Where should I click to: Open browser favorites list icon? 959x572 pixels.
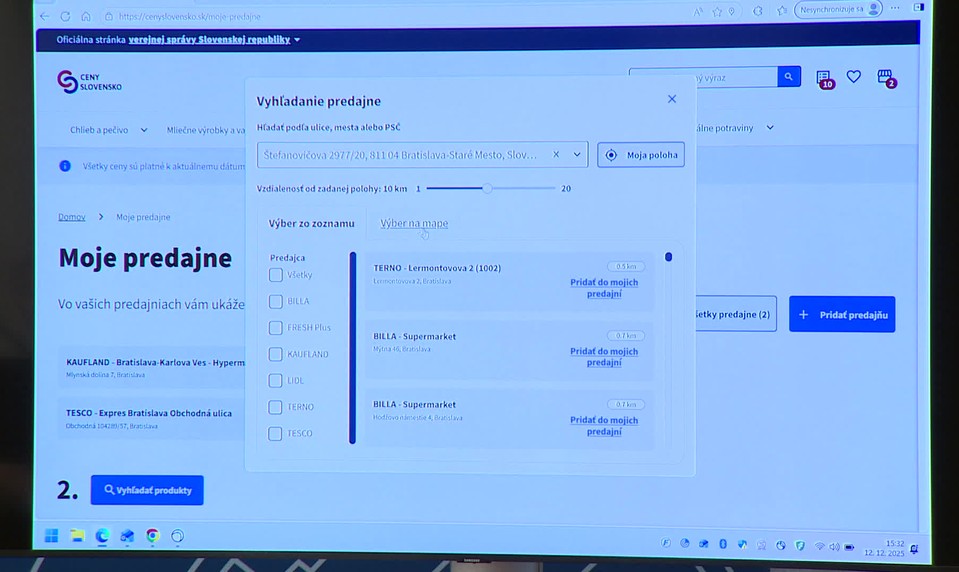(x=782, y=10)
